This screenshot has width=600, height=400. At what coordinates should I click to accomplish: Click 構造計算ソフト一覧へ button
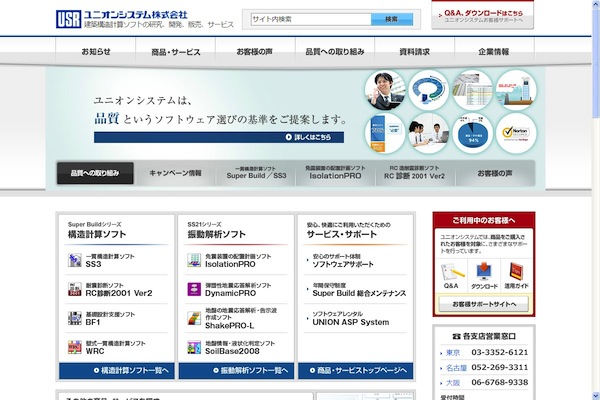click(x=116, y=371)
